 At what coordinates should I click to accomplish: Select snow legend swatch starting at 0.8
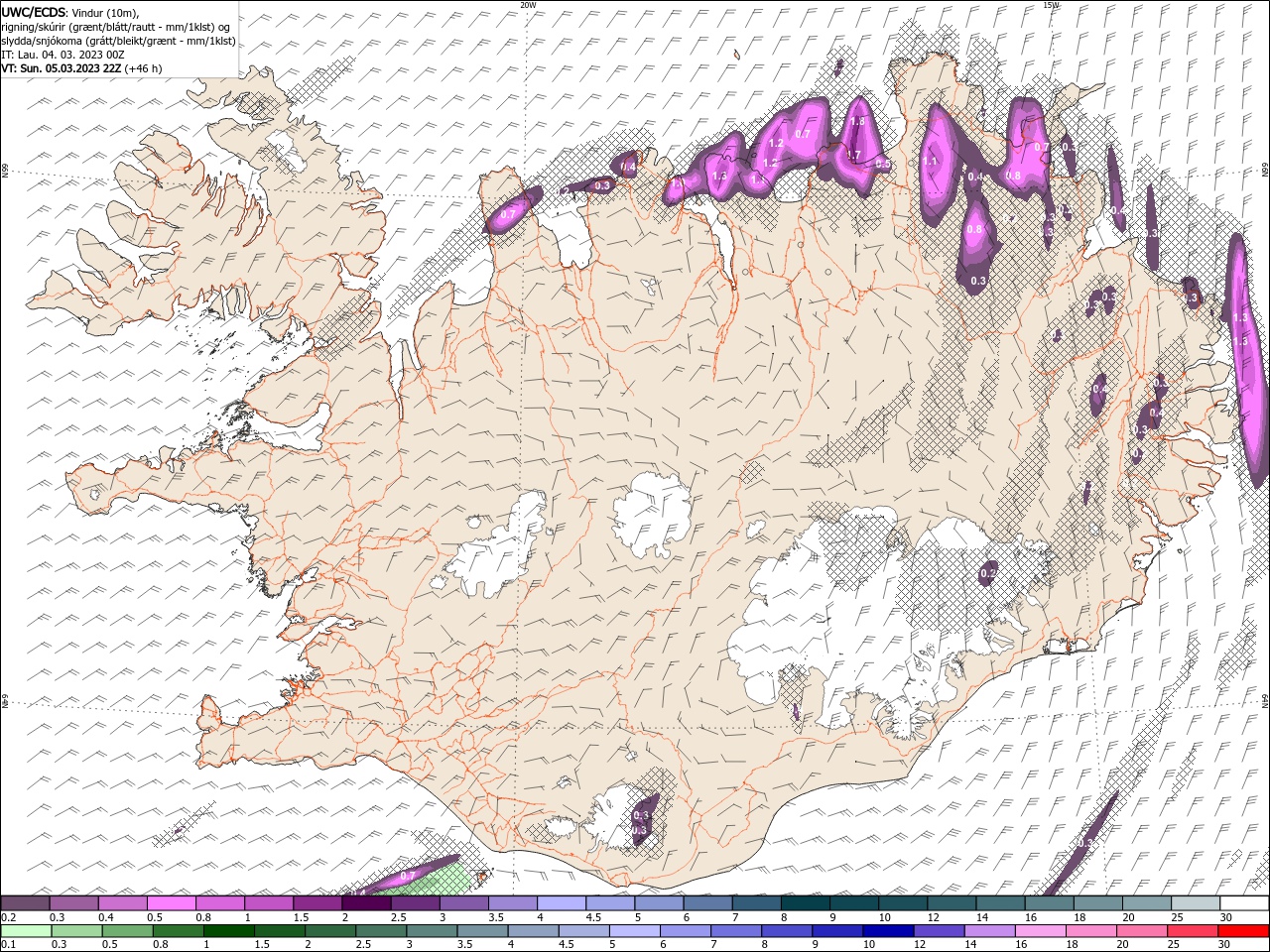point(219,903)
